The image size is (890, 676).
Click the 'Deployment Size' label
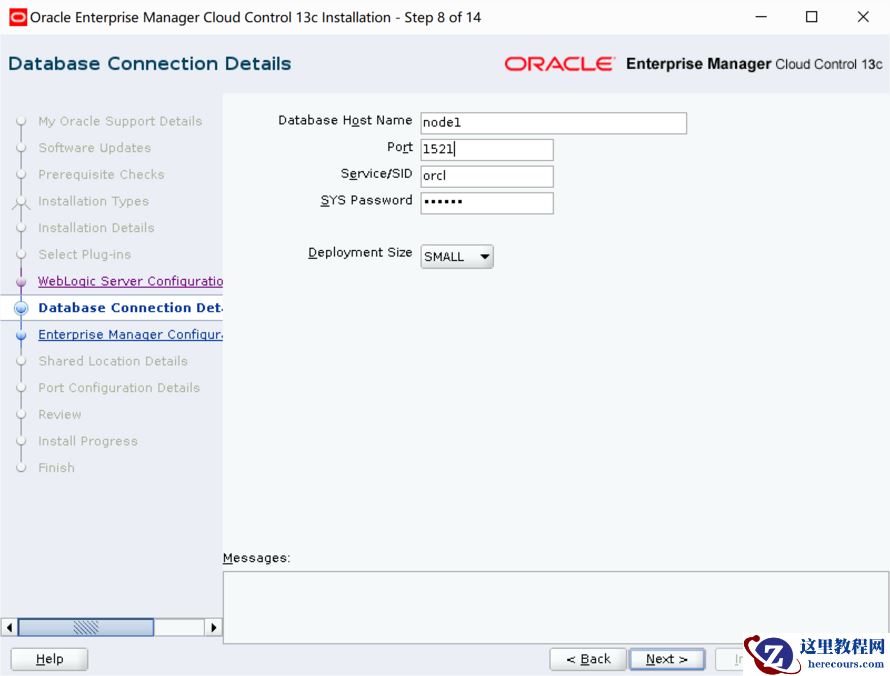[360, 253]
